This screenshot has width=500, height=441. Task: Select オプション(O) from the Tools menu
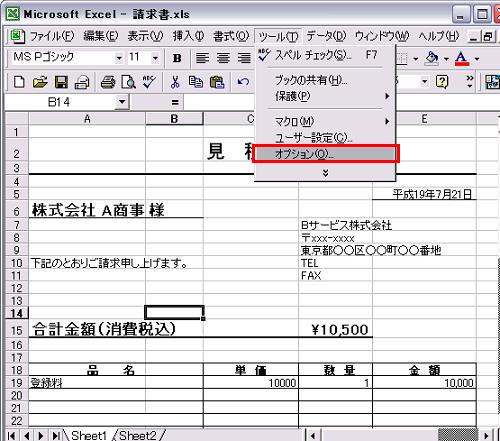pyautogui.click(x=325, y=154)
